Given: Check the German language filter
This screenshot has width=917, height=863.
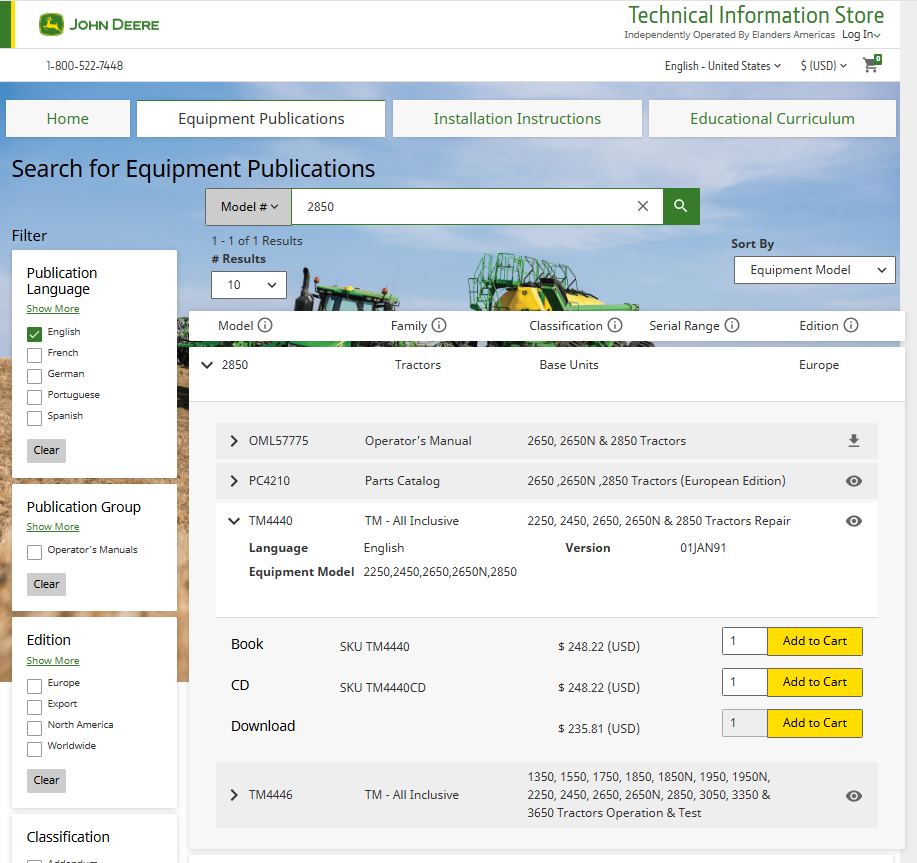Looking at the screenshot, I should (x=35, y=376).
